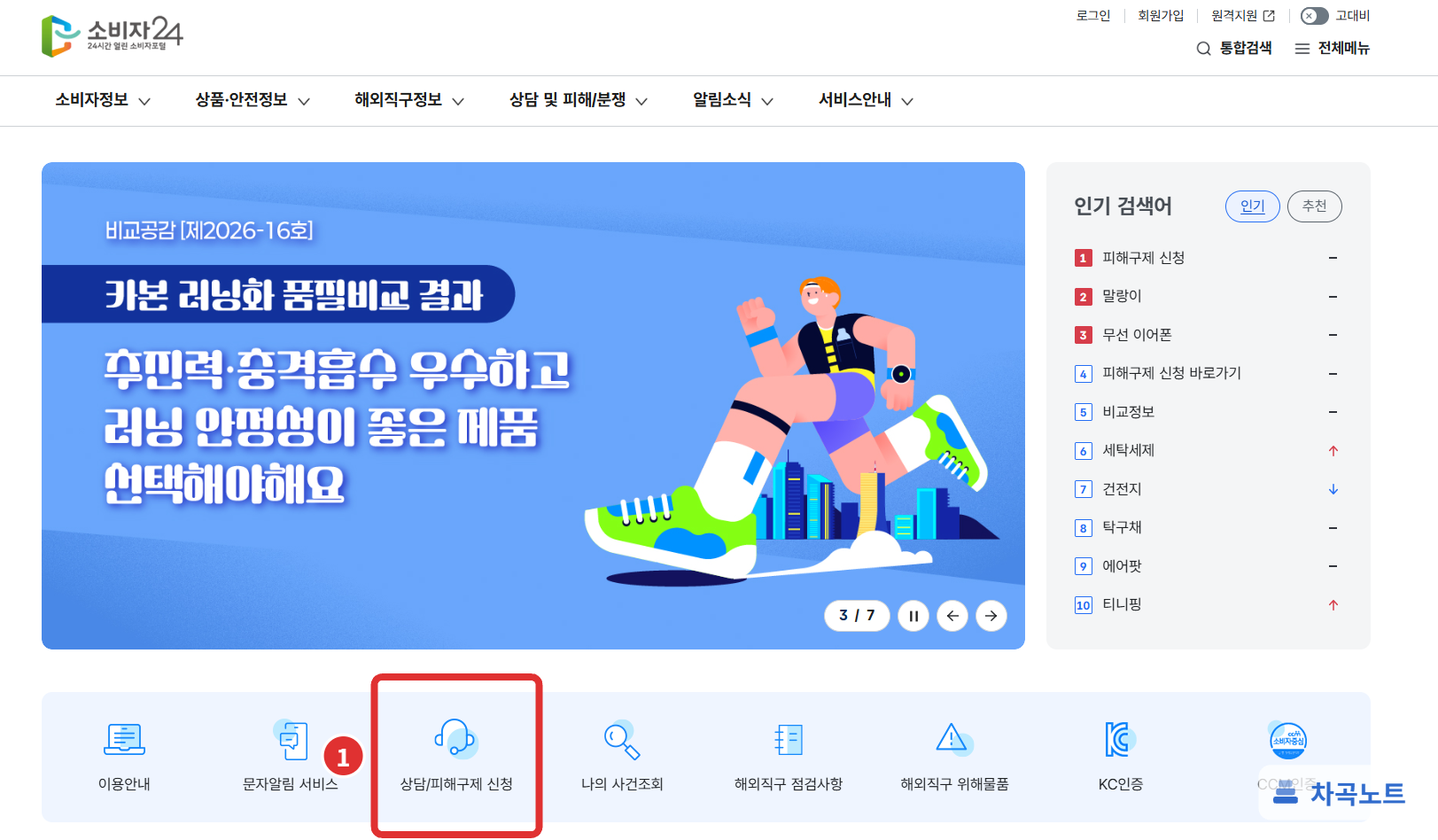Click the 해외직구 위해물품 warning triangle icon

(954, 739)
